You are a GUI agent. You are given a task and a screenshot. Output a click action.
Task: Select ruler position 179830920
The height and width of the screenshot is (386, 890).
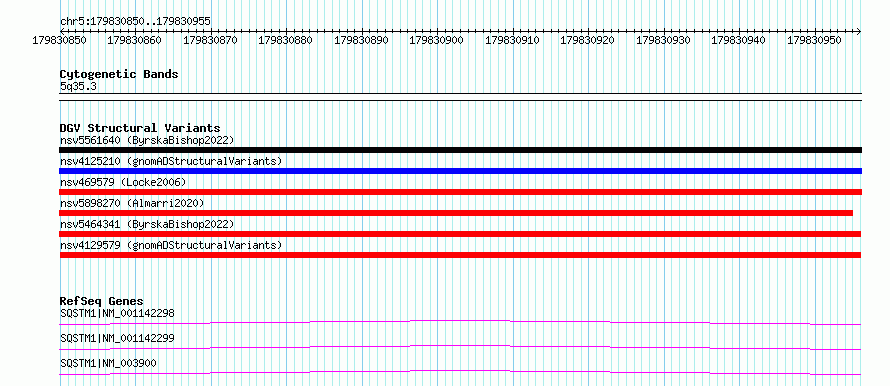[587, 40]
